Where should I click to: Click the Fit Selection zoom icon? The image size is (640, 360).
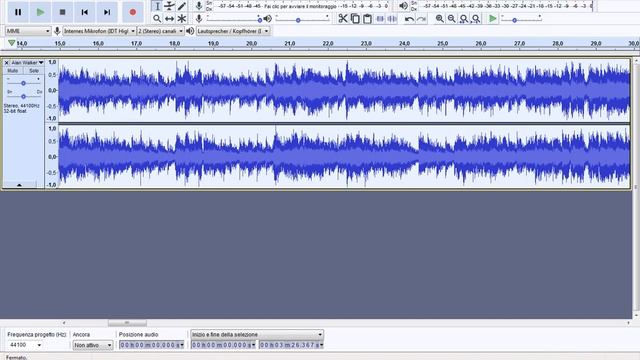click(x=464, y=18)
